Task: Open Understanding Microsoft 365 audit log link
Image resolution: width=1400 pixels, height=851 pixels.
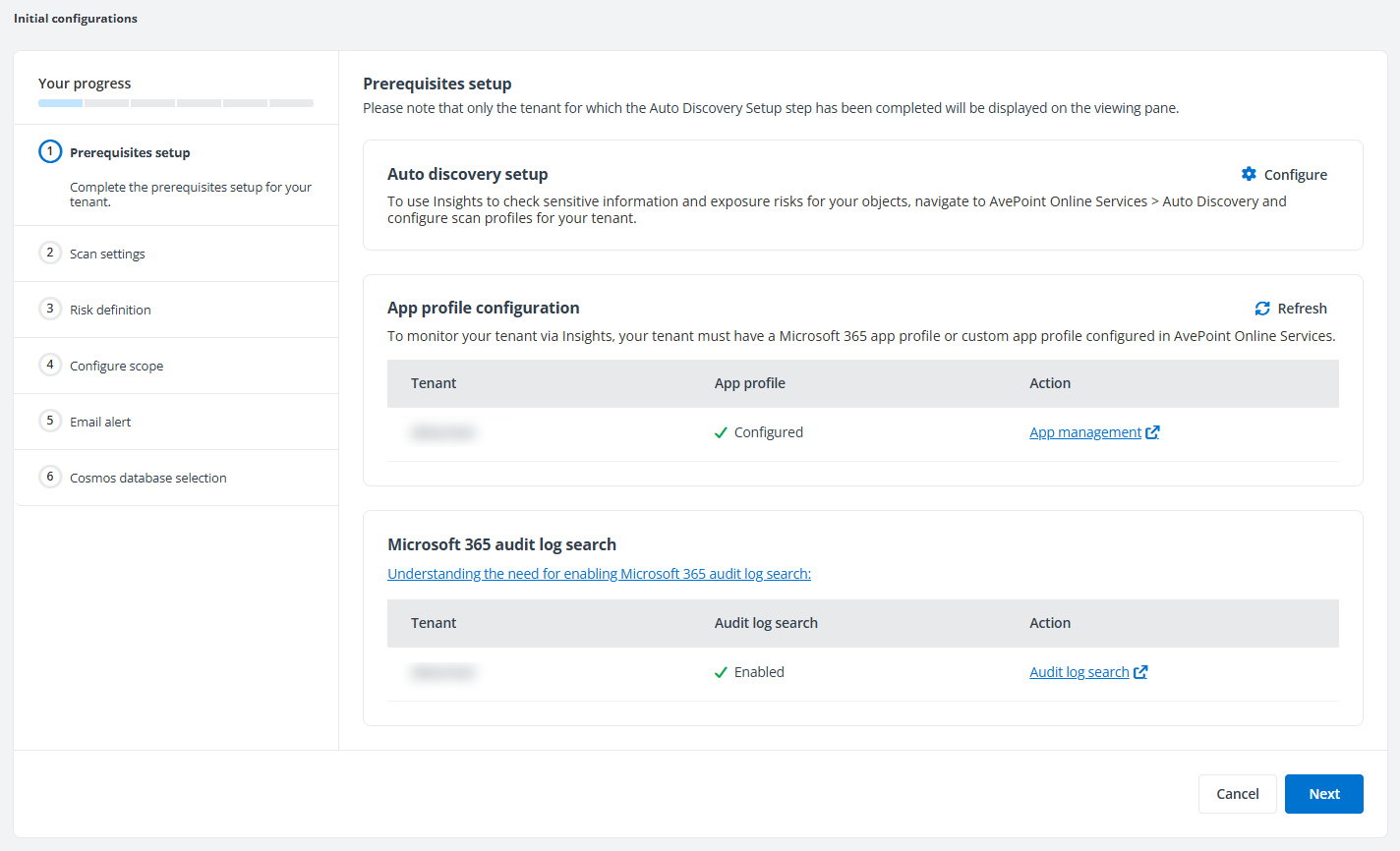Action: [x=599, y=574]
